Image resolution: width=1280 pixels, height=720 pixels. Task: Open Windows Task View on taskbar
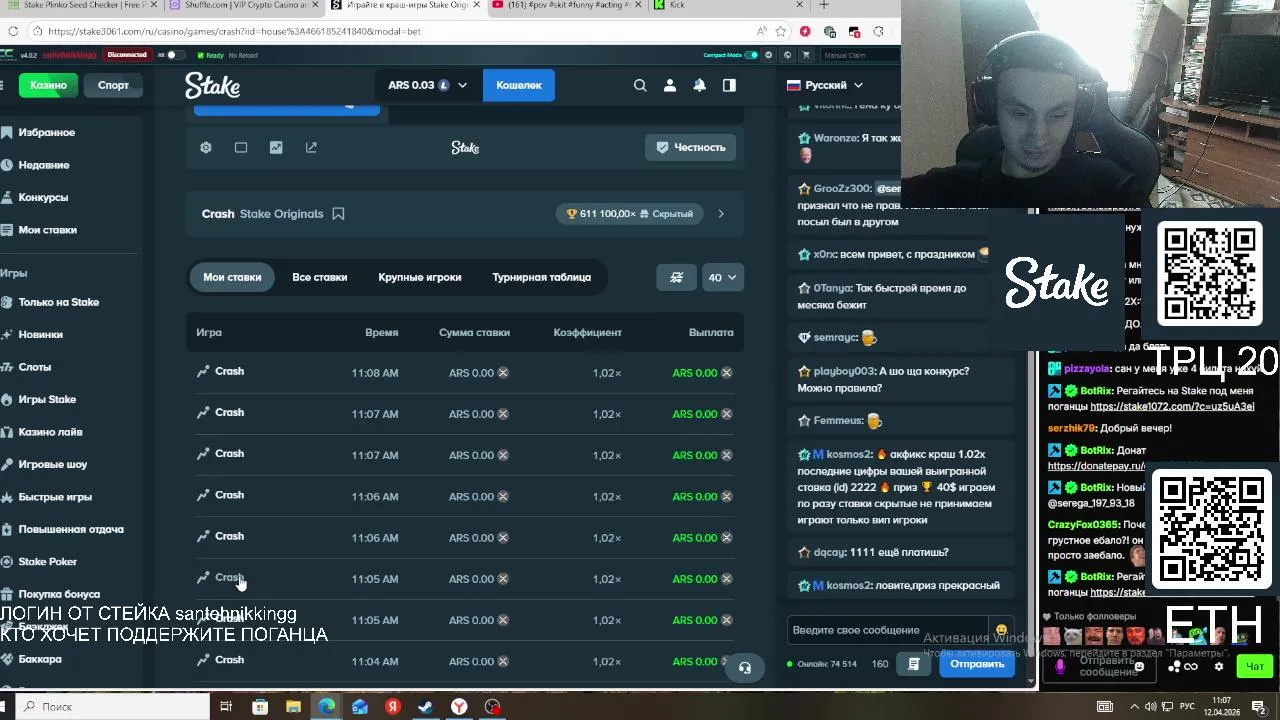click(x=226, y=707)
